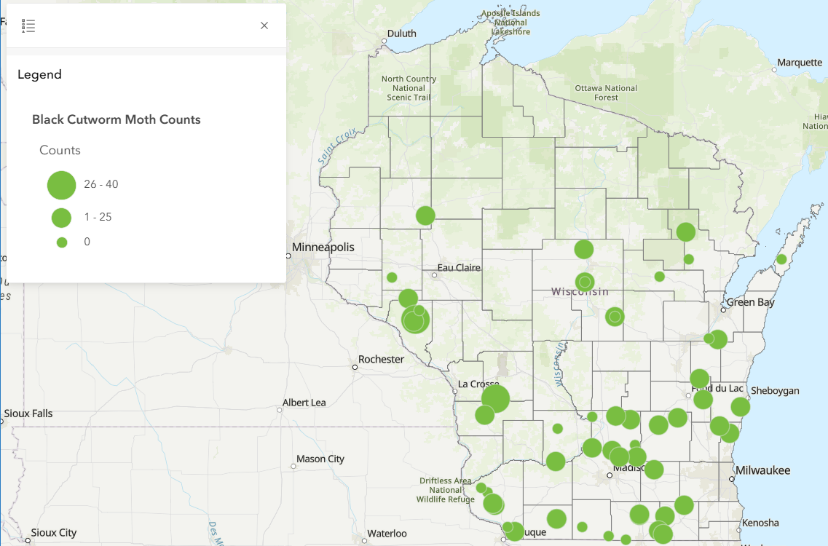The height and width of the screenshot is (546, 828).
Task: Click the North Country National Scenic Trail label
Action: [409, 88]
